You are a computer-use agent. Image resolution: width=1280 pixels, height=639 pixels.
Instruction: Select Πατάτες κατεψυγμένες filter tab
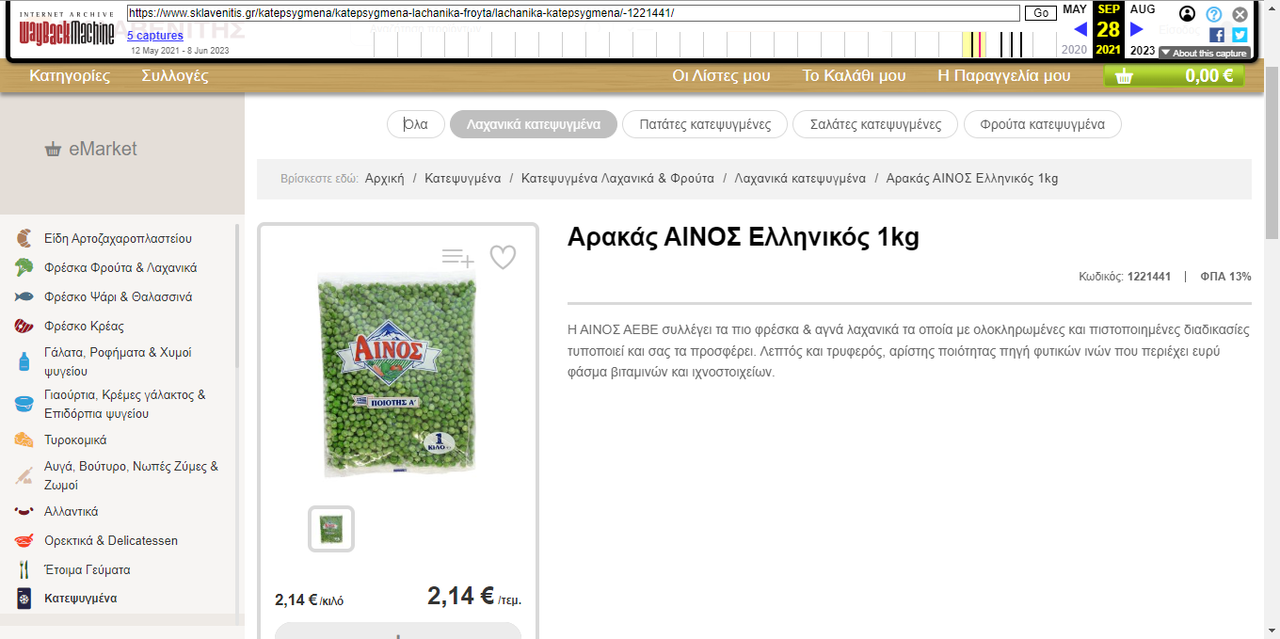pyautogui.click(x=704, y=124)
